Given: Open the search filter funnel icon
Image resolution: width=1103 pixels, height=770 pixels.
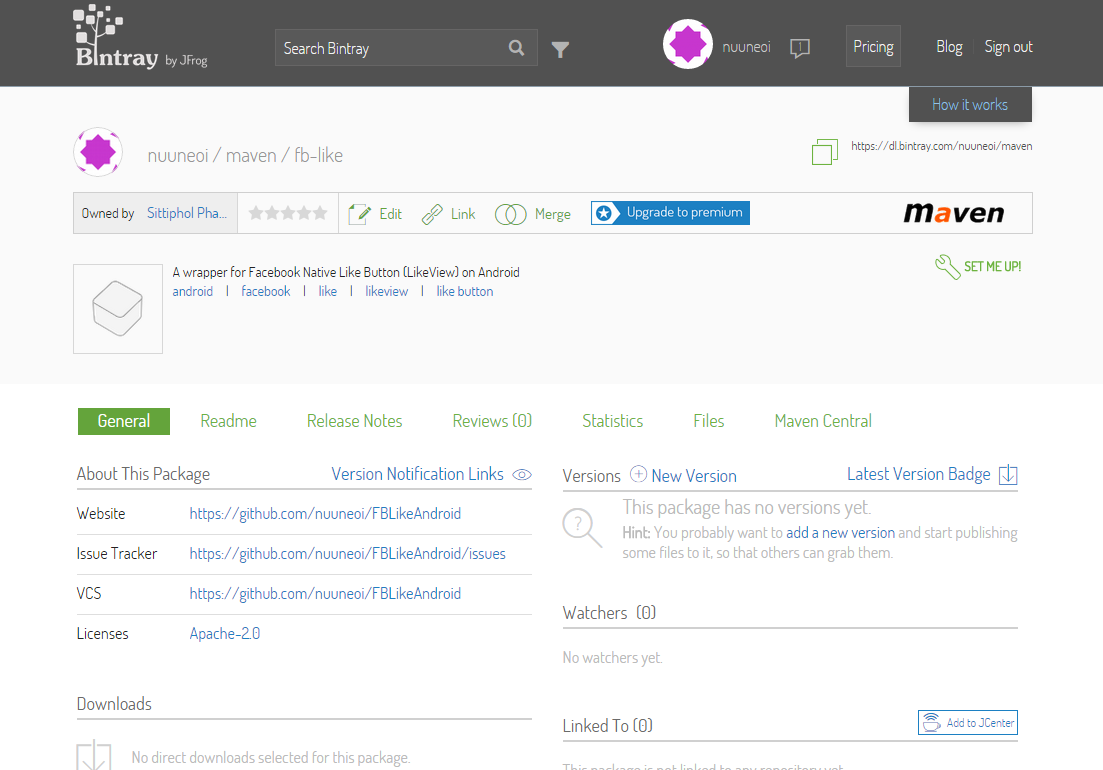Looking at the screenshot, I should click(x=560, y=49).
